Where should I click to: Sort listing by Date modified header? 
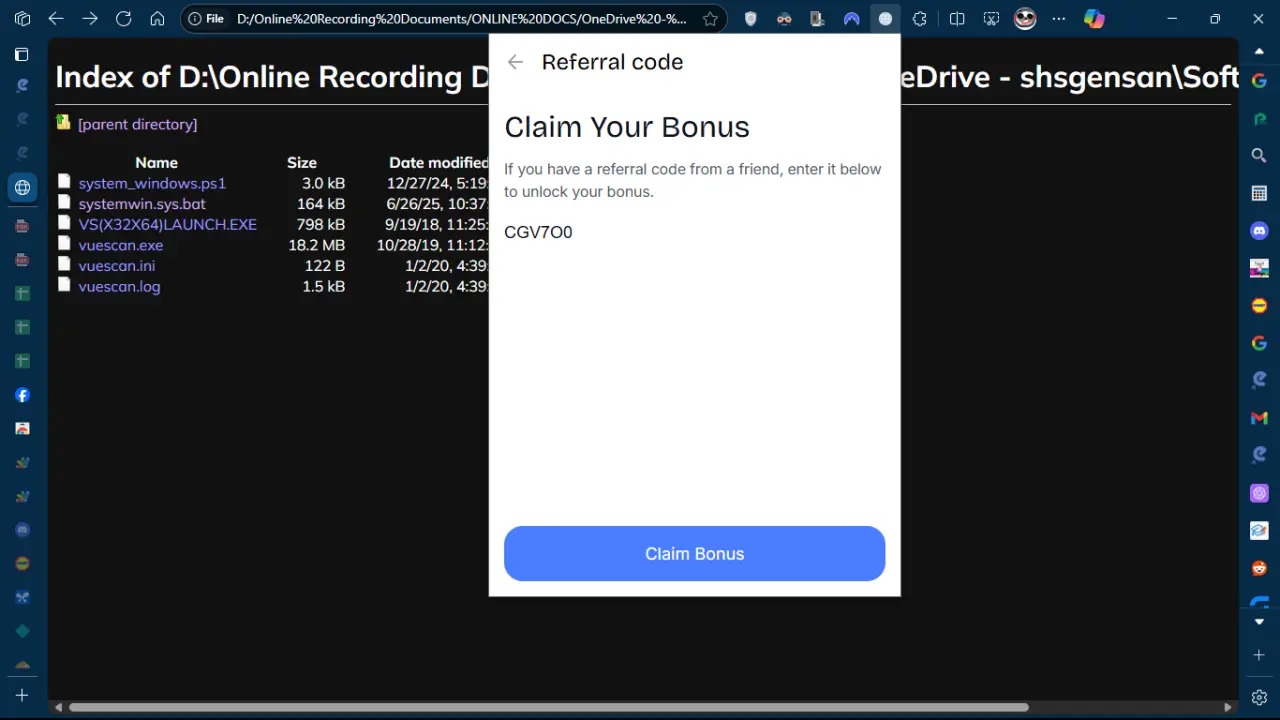[438, 162]
